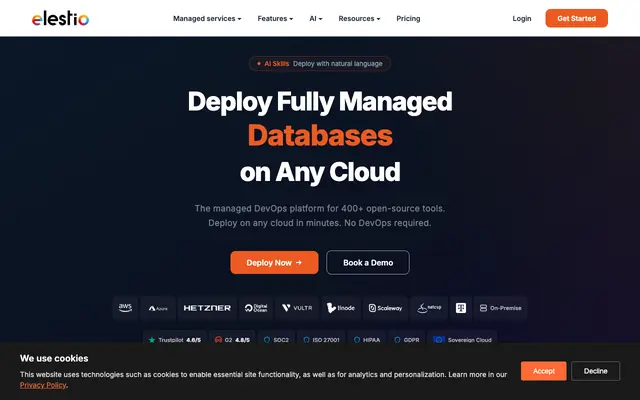Click the Deploy Now button
This screenshot has height=400, width=640.
(274, 262)
